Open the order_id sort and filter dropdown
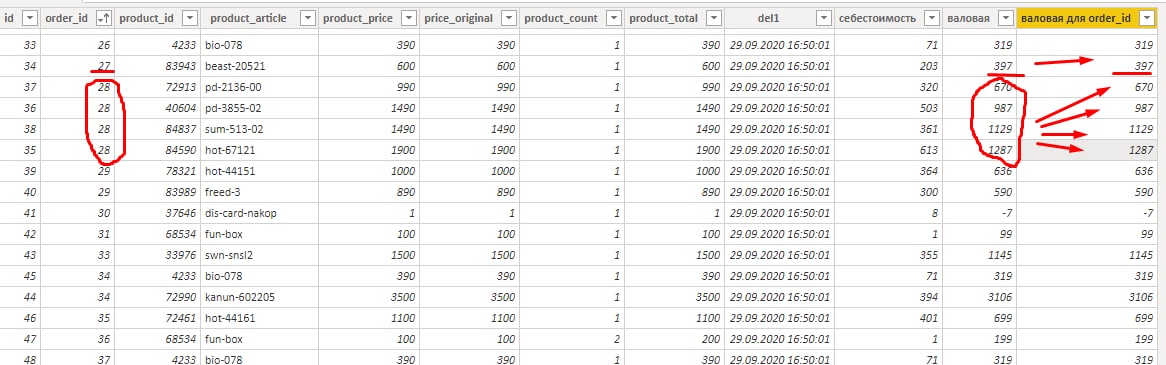Image resolution: width=1166 pixels, height=365 pixels. (105, 19)
